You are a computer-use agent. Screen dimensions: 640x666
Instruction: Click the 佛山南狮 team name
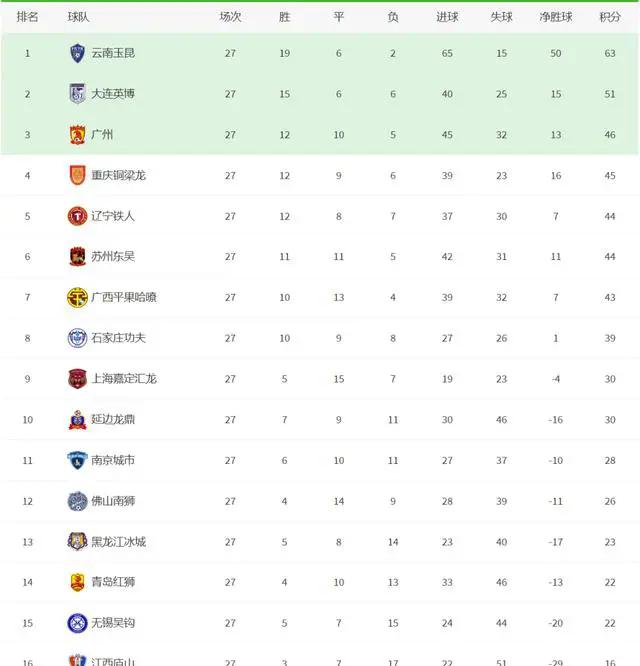point(113,501)
